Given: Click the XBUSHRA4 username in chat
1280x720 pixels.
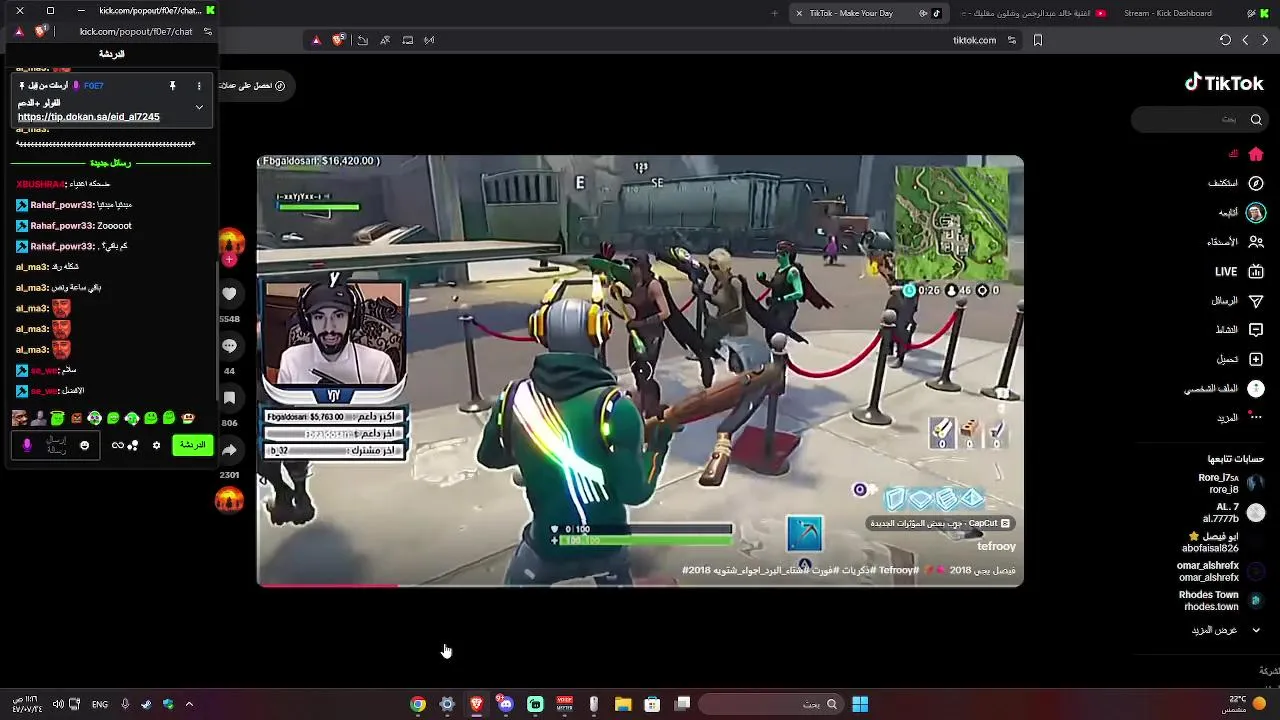Looking at the screenshot, I should [x=40, y=184].
